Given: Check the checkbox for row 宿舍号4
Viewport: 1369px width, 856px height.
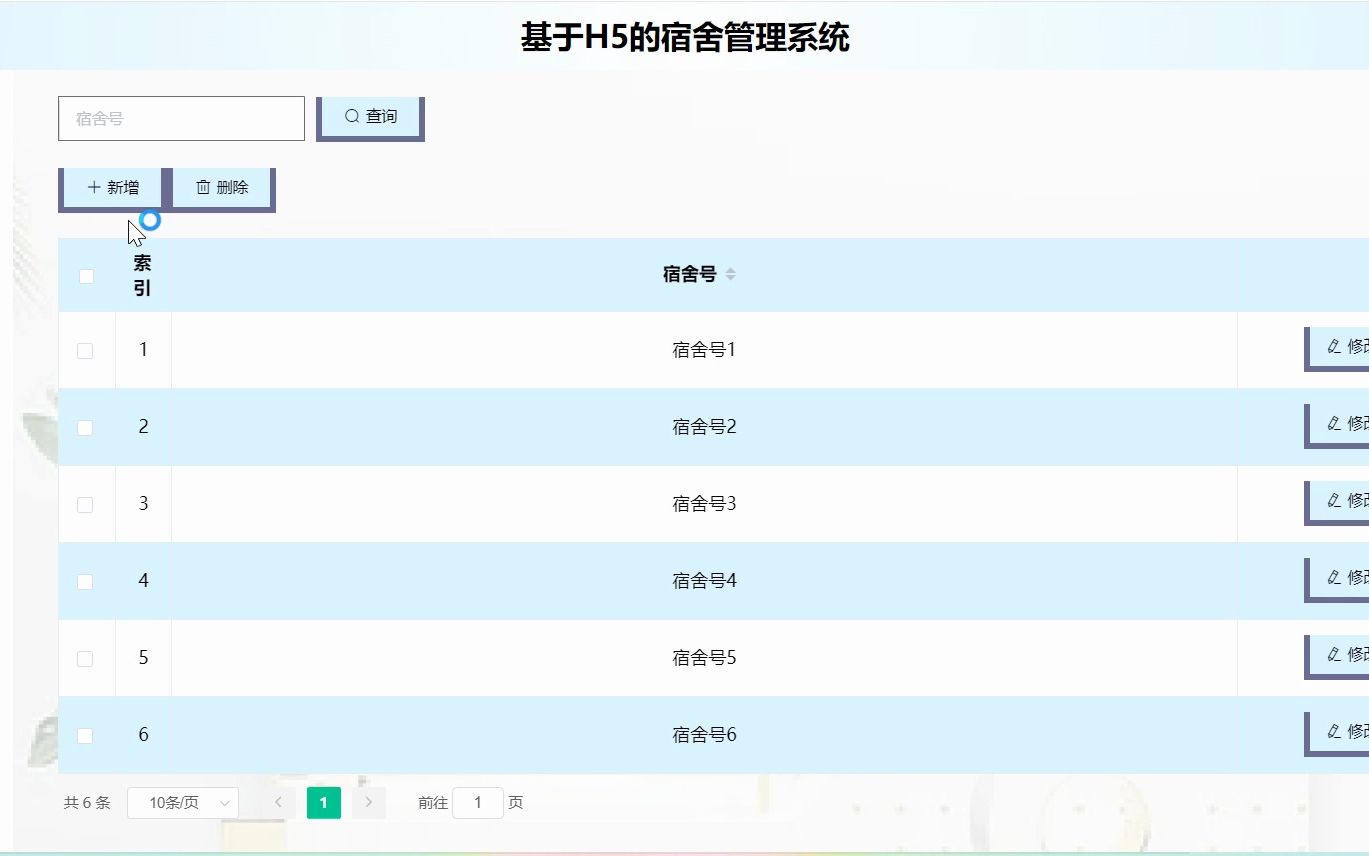Looking at the screenshot, I should [x=85, y=581].
